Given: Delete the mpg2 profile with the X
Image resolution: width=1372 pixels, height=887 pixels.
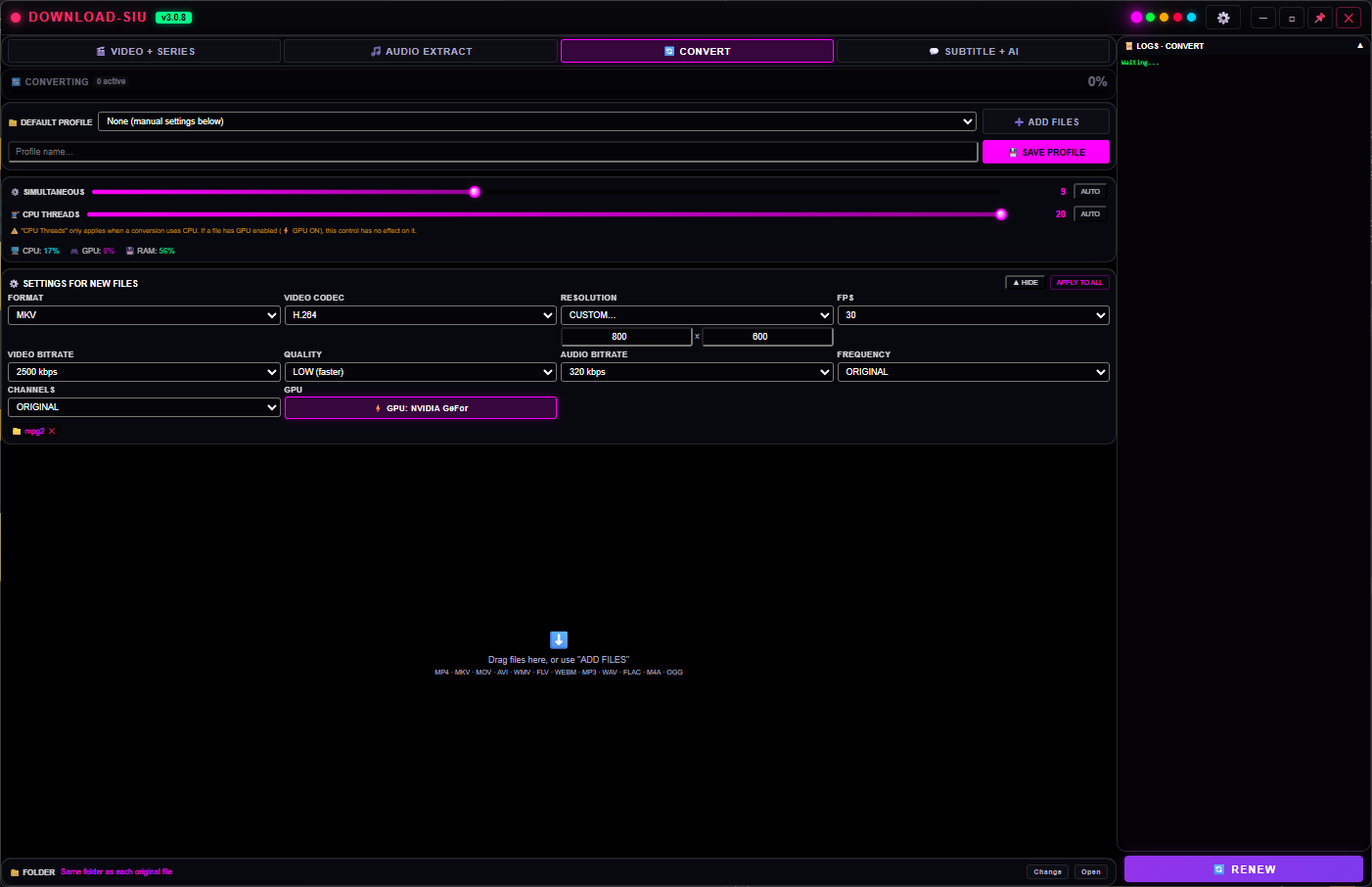Looking at the screenshot, I should [52, 431].
